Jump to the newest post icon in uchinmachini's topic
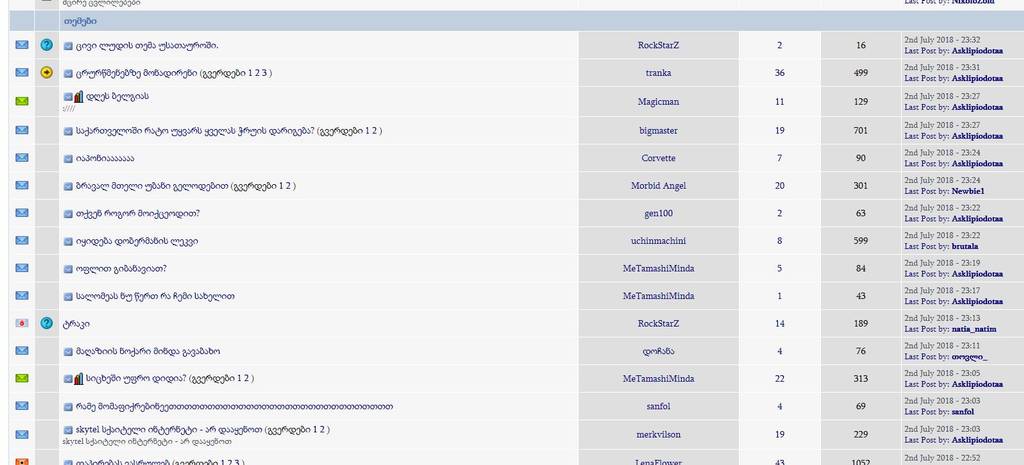The height and width of the screenshot is (465, 1024). point(68,242)
